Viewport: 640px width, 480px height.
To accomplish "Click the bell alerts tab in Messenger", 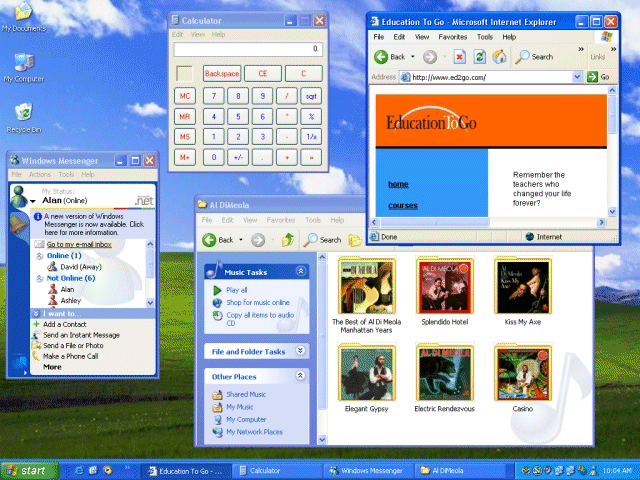I will coord(18,223).
